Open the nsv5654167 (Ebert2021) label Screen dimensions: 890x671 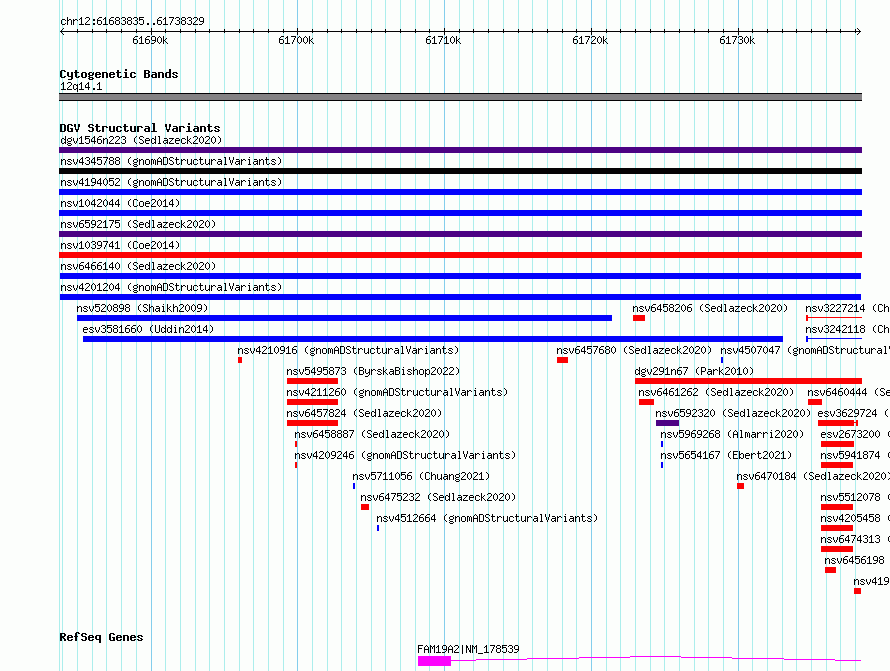click(x=725, y=455)
